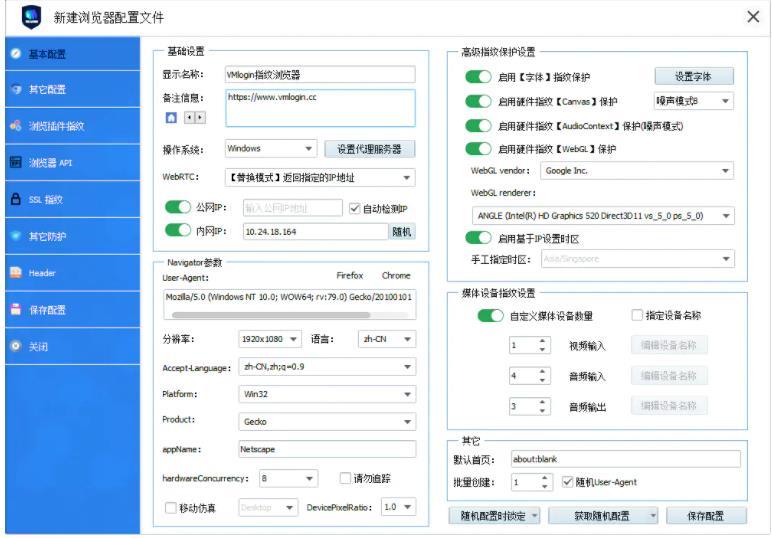The height and width of the screenshot is (538, 772).
Task: Expand the Accept-Language dropdown
Action: tap(327, 367)
